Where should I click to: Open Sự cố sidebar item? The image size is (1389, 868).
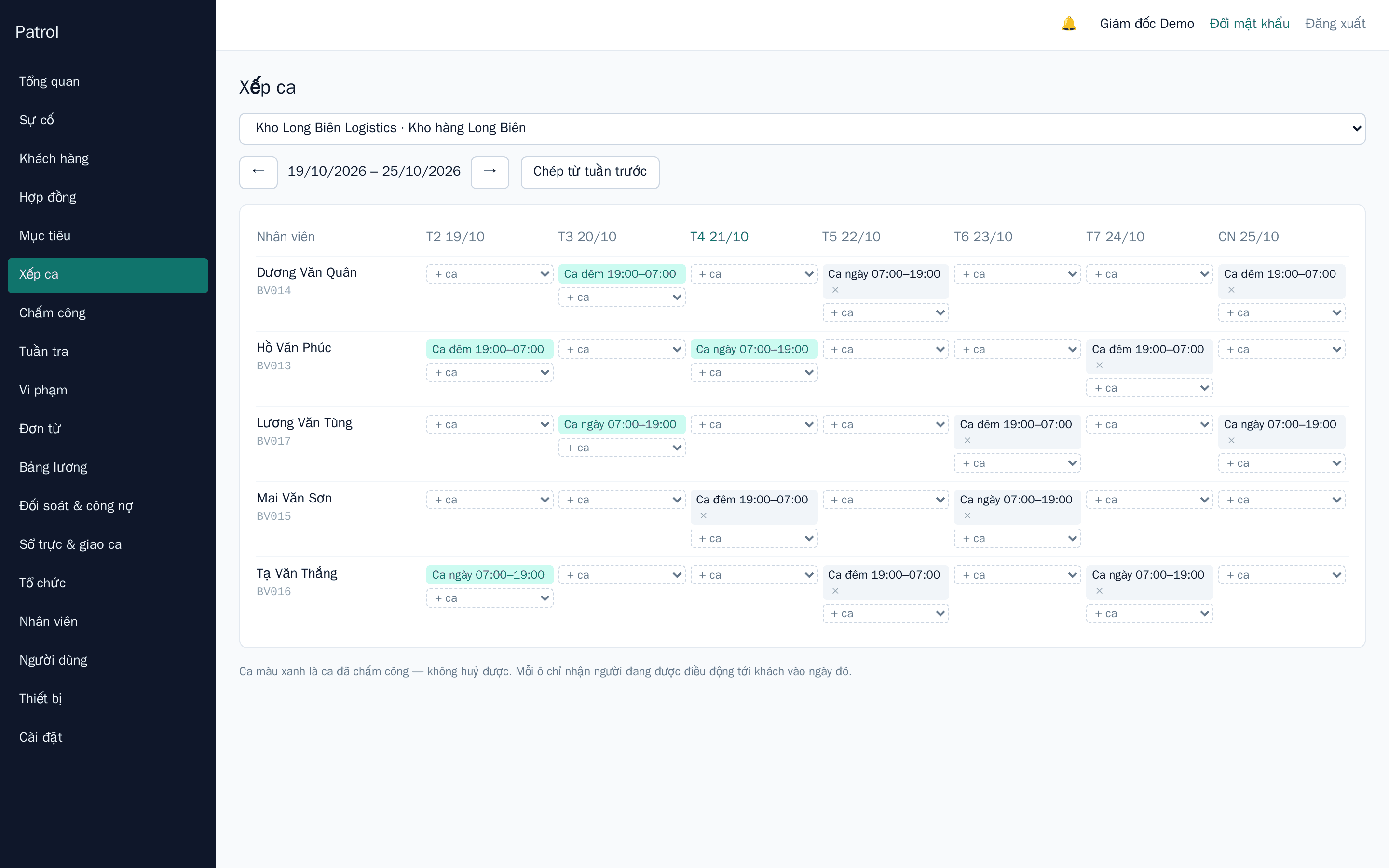point(108,120)
